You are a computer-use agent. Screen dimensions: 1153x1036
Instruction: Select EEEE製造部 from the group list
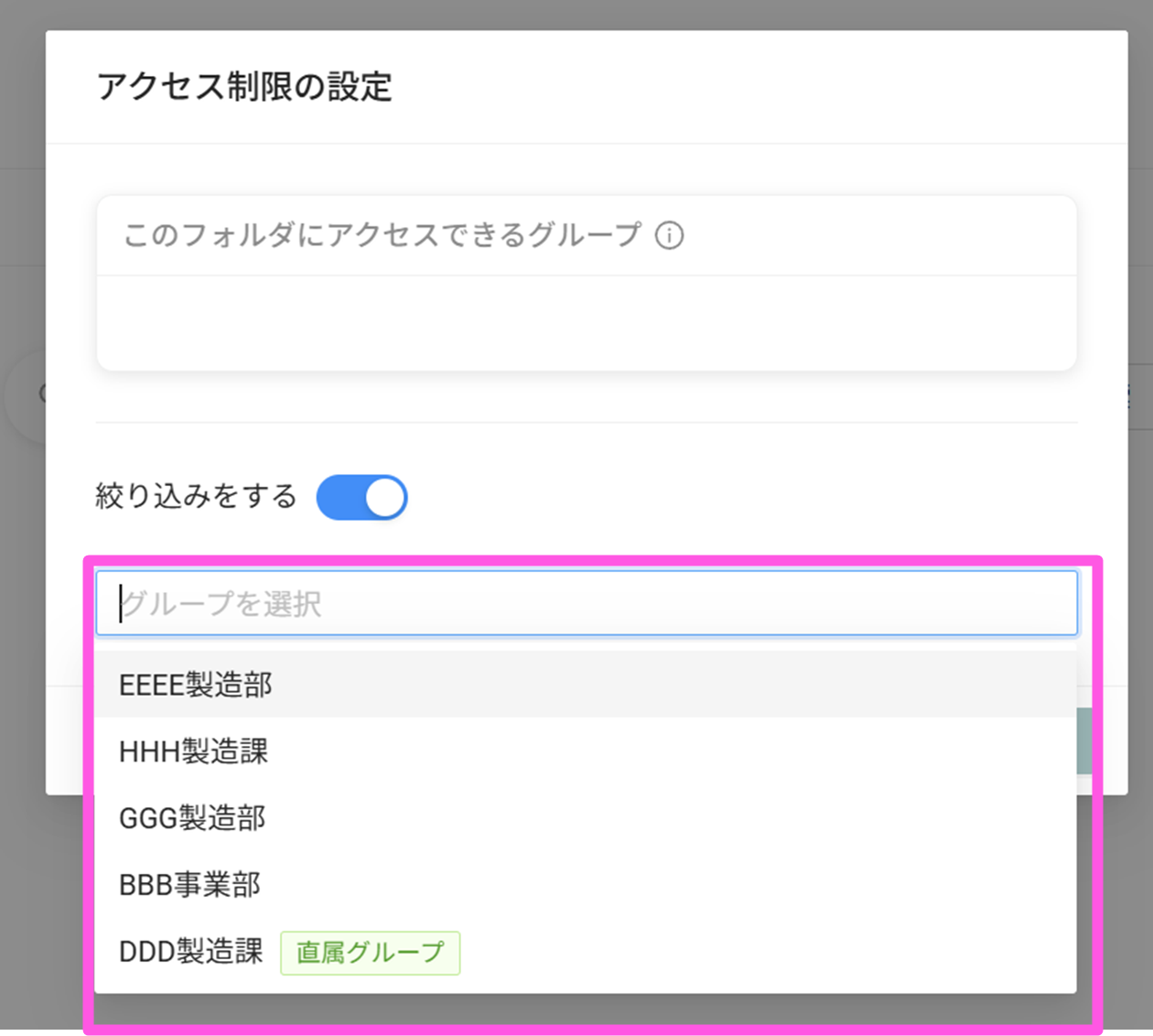click(196, 685)
